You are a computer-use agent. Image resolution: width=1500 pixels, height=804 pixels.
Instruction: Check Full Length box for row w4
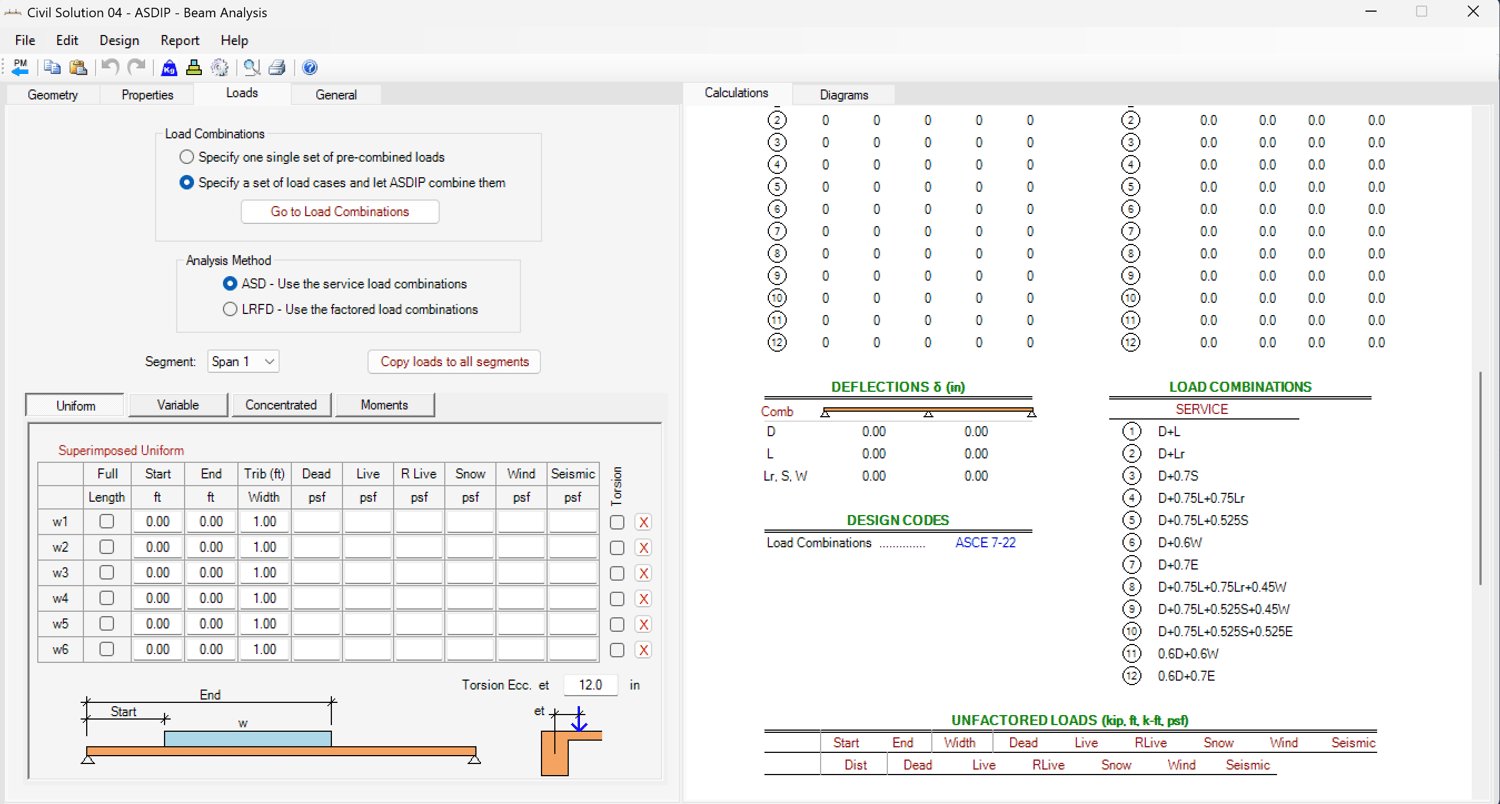[107, 598]
